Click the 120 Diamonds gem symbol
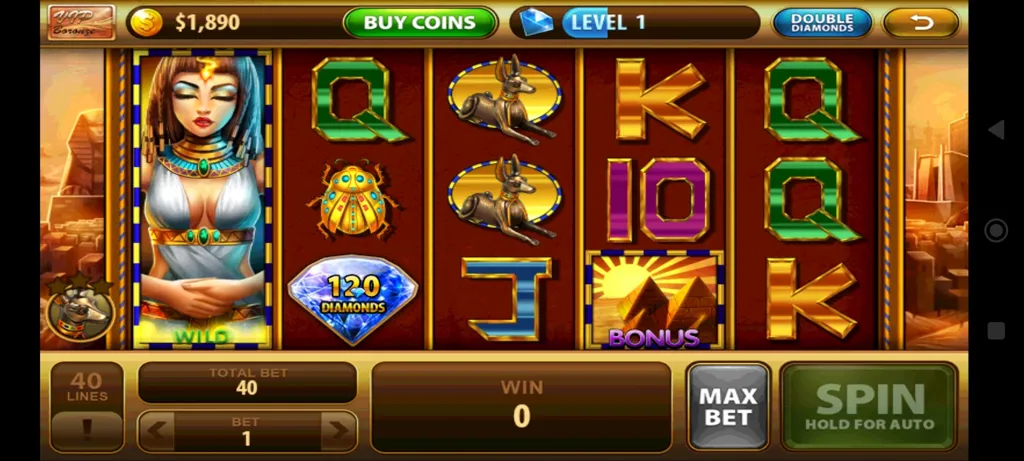Image resolution: width=1024 pixels, height=461 pixels. pos(353,298)
